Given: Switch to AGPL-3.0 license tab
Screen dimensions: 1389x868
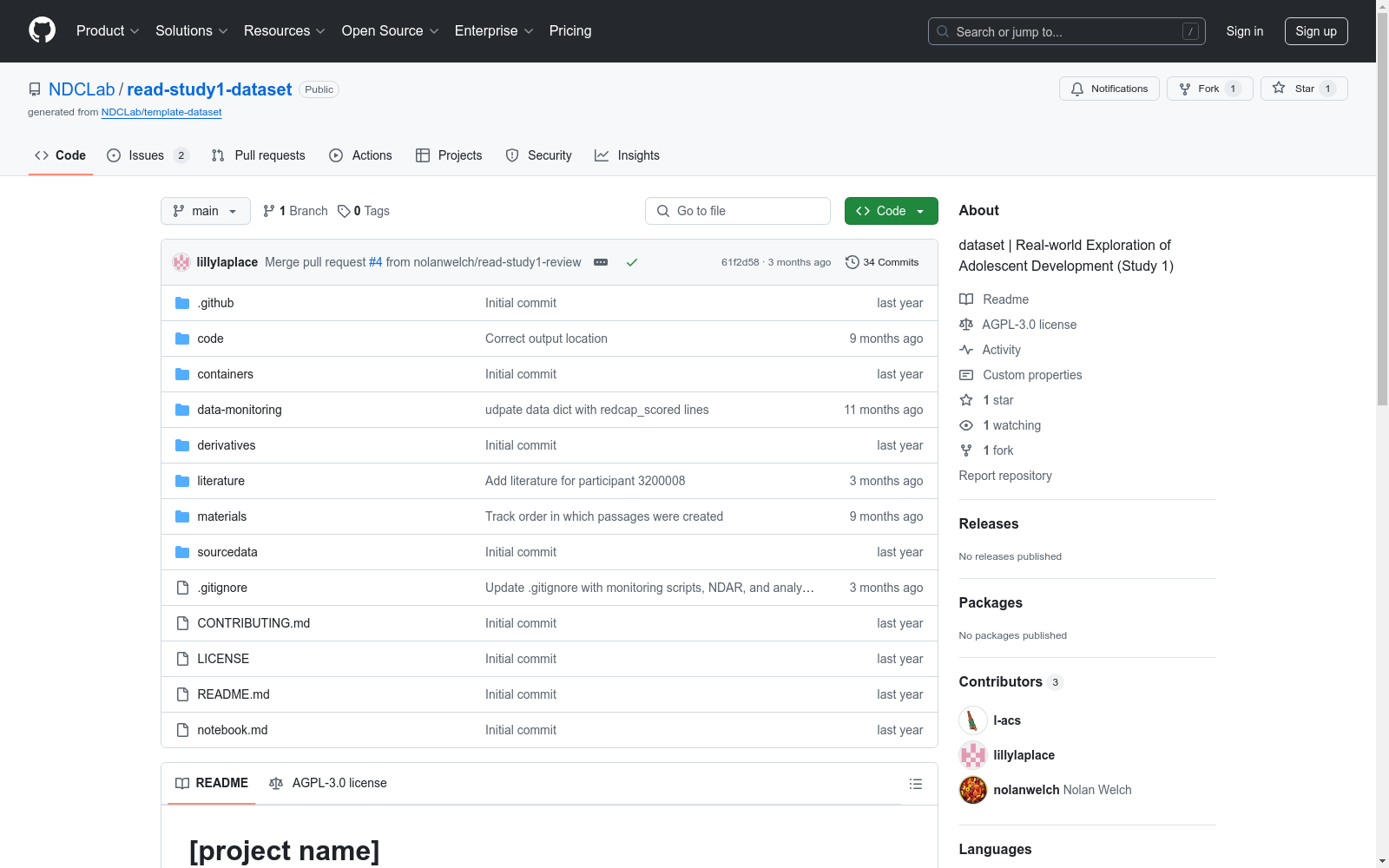Looking at the screenshot, I should (328, 783).
